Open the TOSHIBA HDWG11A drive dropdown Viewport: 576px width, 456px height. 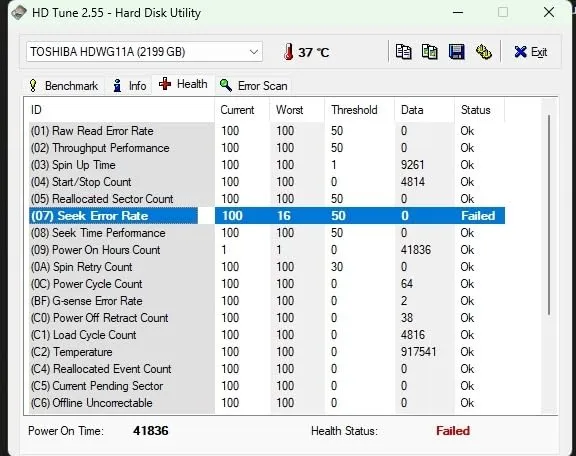(x=144, y=52)
